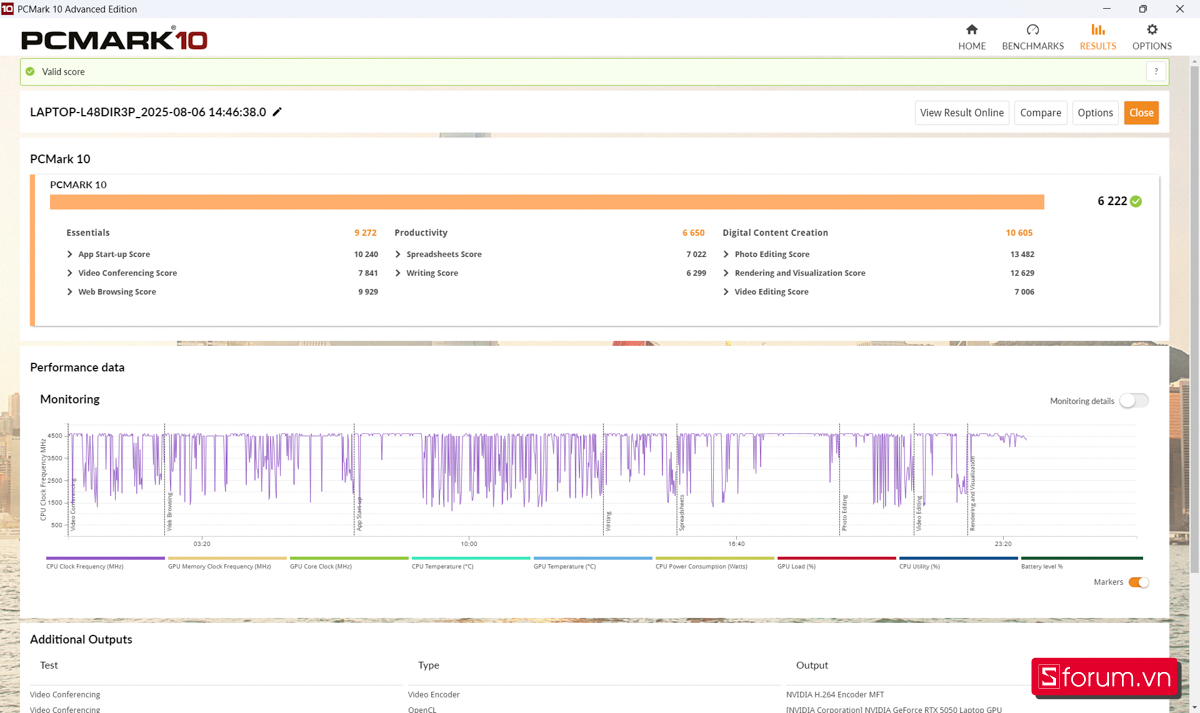This screenshot has height=713, width=1200.
Task: Click Digital Content Creation score 10 605
Action: [1019, 233]
